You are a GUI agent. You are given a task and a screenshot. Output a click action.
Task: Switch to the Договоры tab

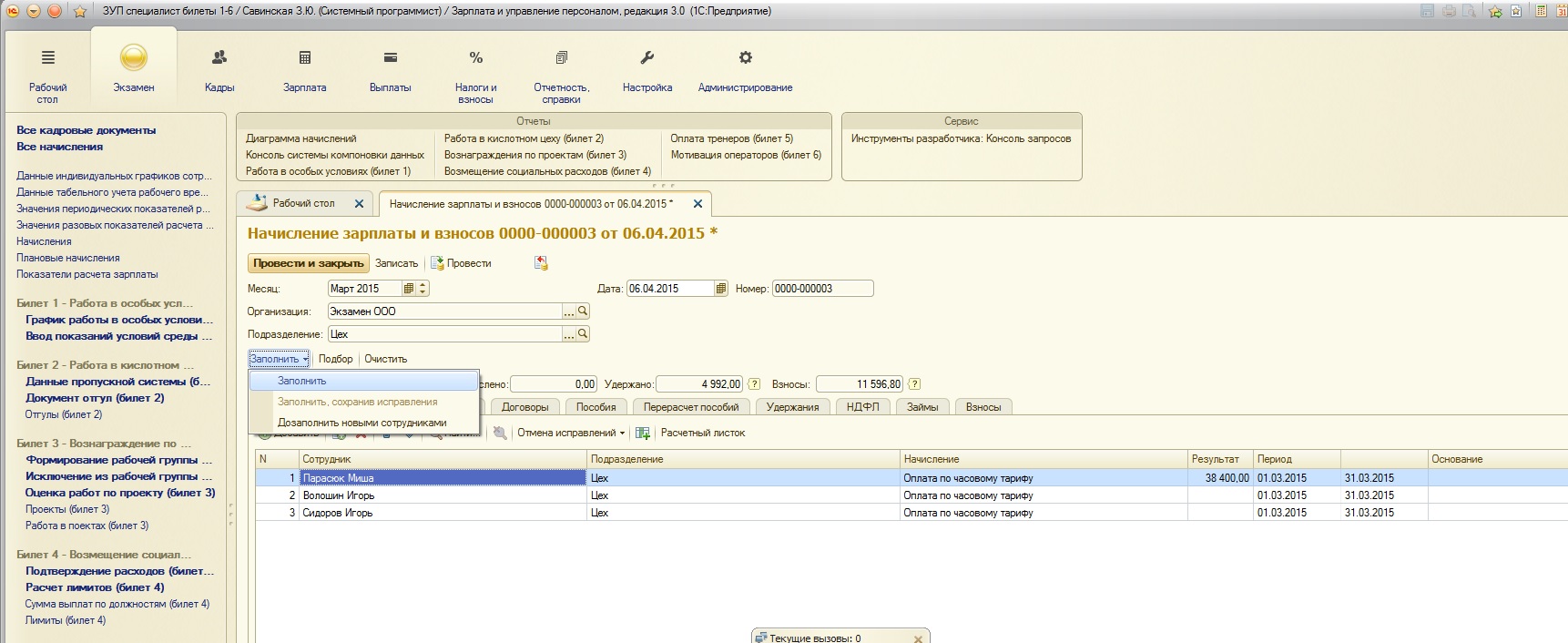click(x=525, y=407)
